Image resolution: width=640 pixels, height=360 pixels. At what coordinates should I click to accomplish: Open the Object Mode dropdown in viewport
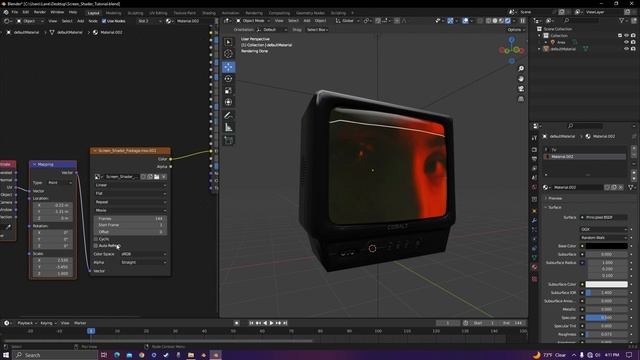(253, 21)
